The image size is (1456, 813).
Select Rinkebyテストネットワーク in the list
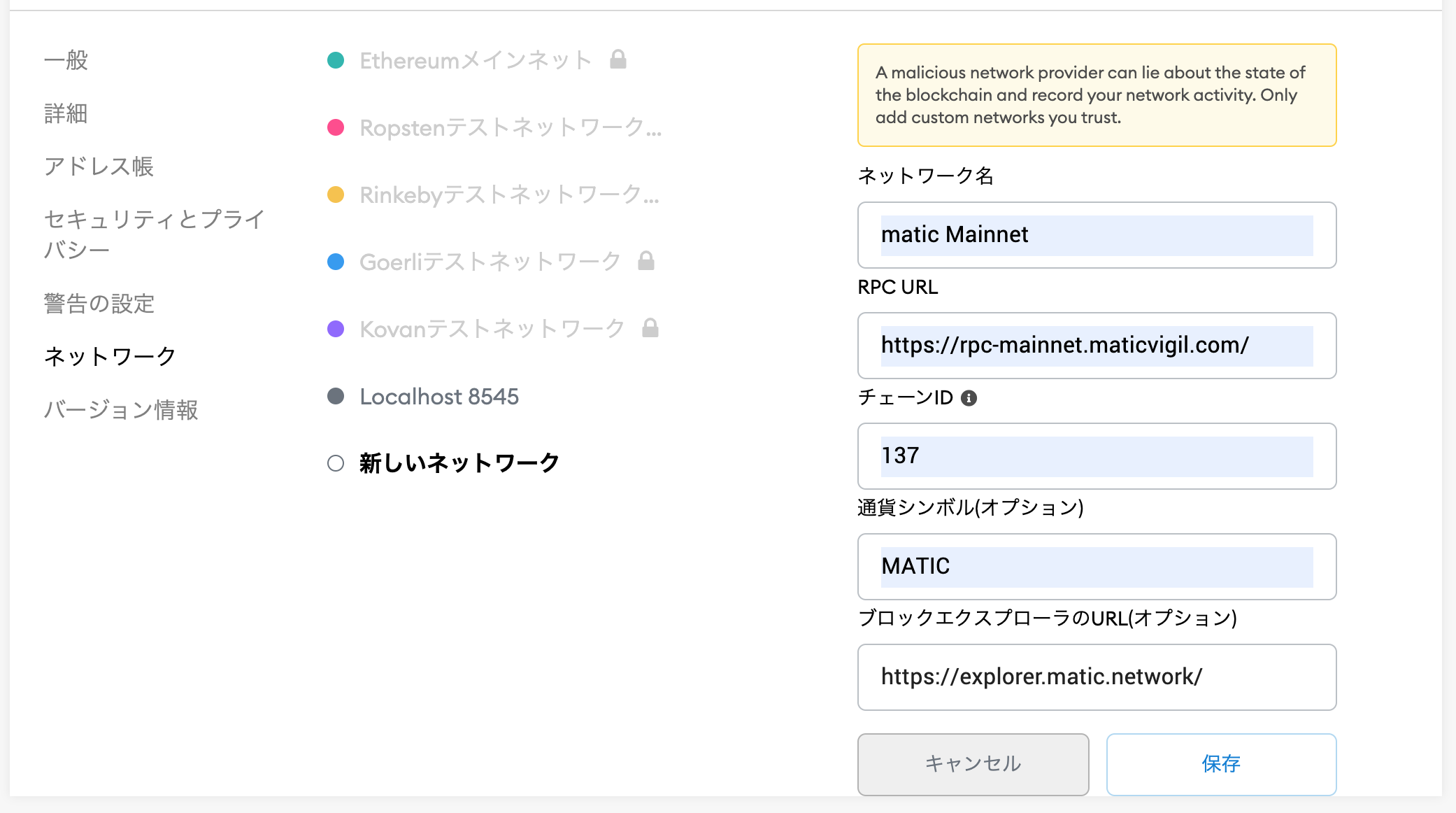click(509, 195)
